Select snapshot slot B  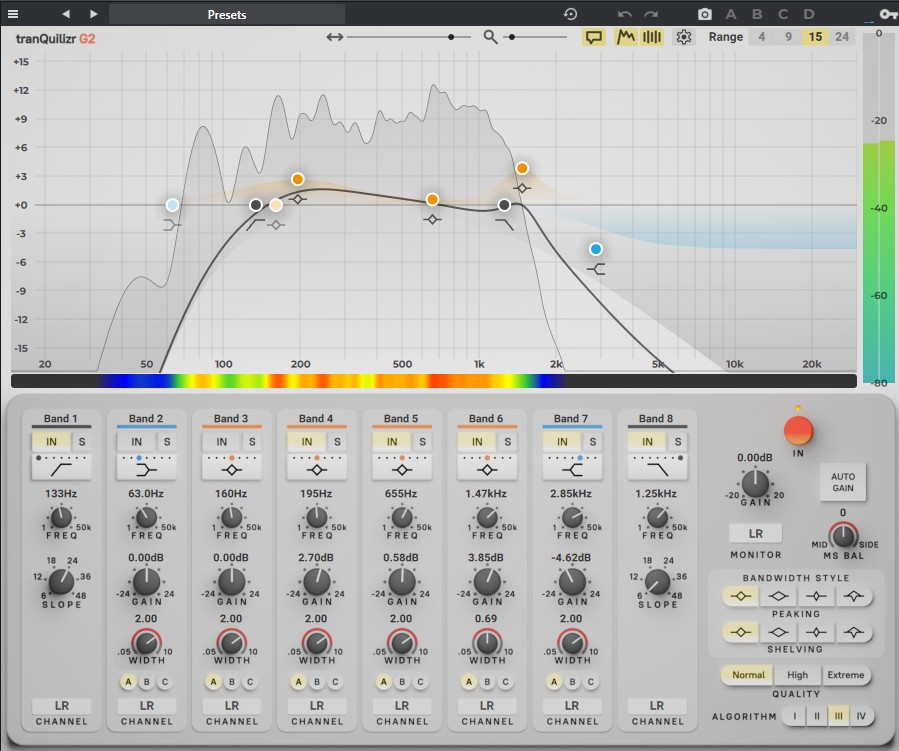(x=757, y=14)
